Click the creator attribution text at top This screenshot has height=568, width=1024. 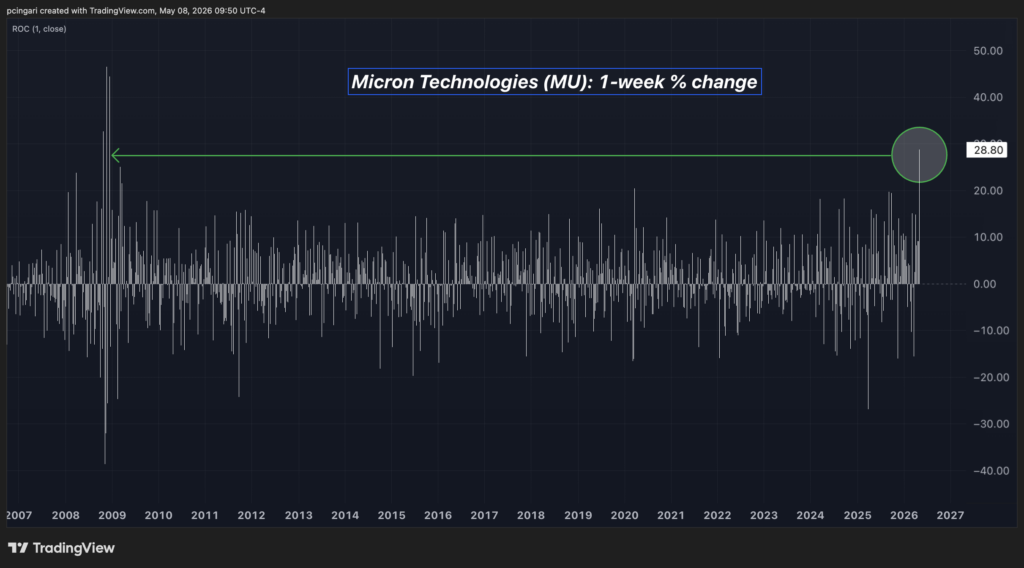pos(136,10)
